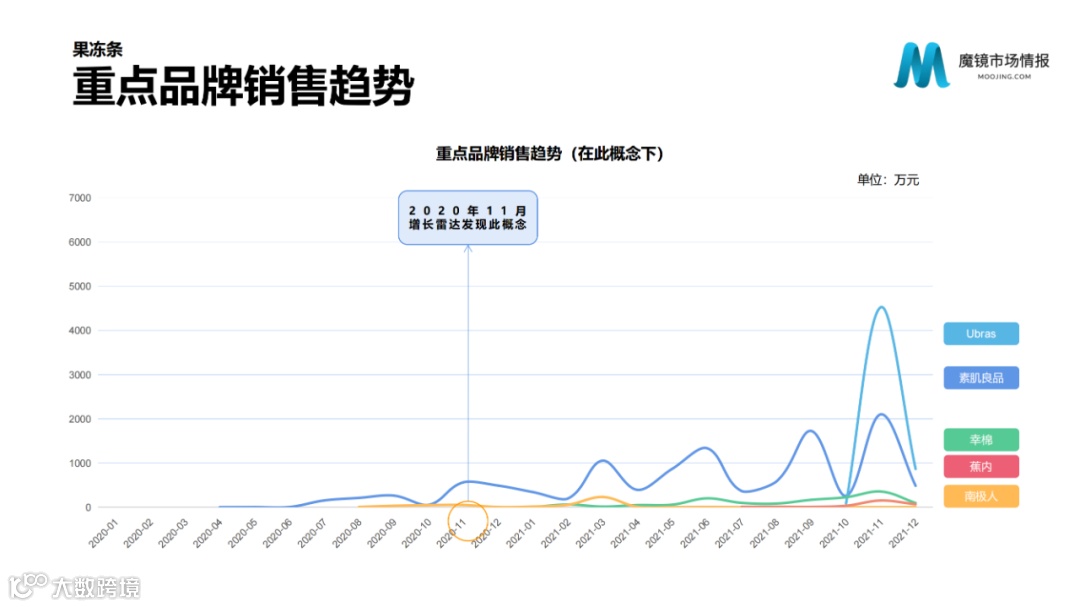Click the 素肌良品 line peak at 2021-06

click(706, 448)
